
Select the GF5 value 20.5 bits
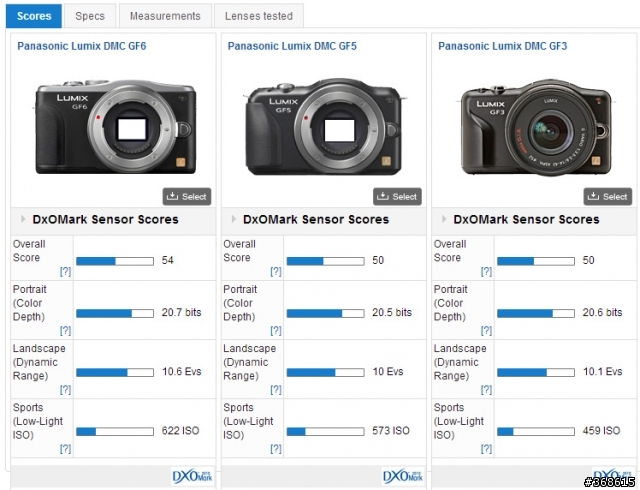pos(392,312)
